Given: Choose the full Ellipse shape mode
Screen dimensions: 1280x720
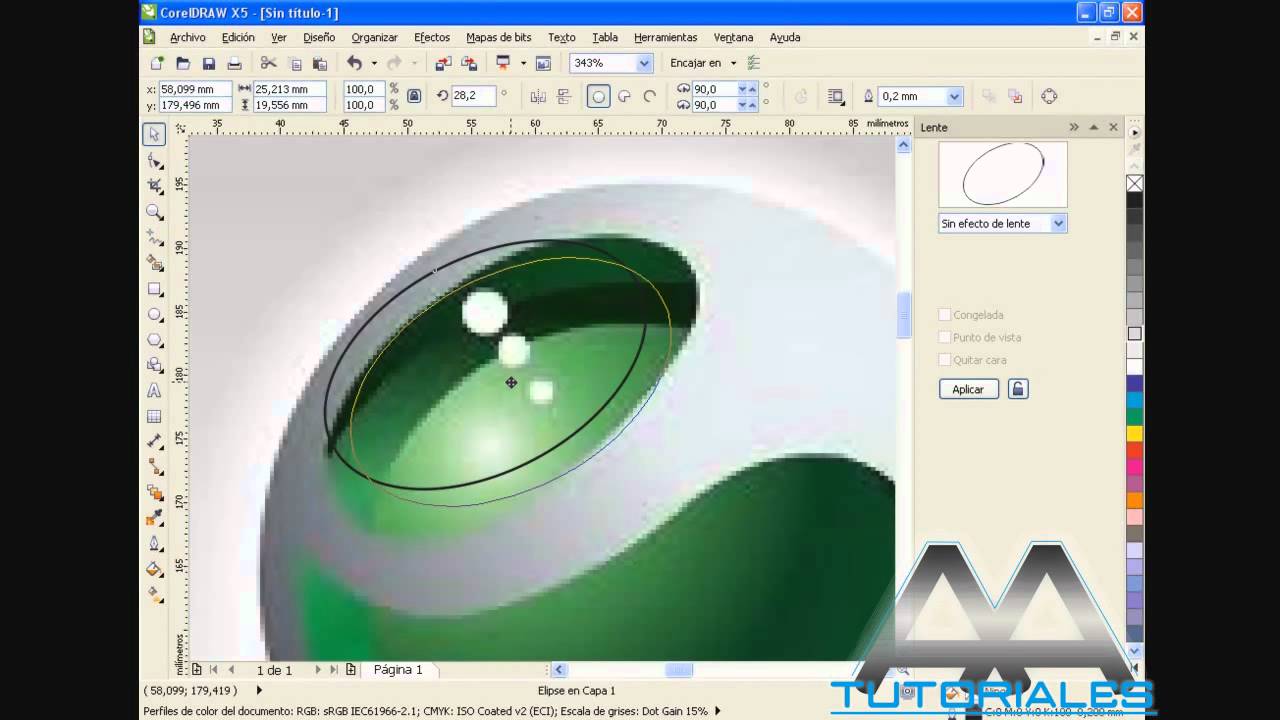Looking at the screenshot, I should (598, 96).
